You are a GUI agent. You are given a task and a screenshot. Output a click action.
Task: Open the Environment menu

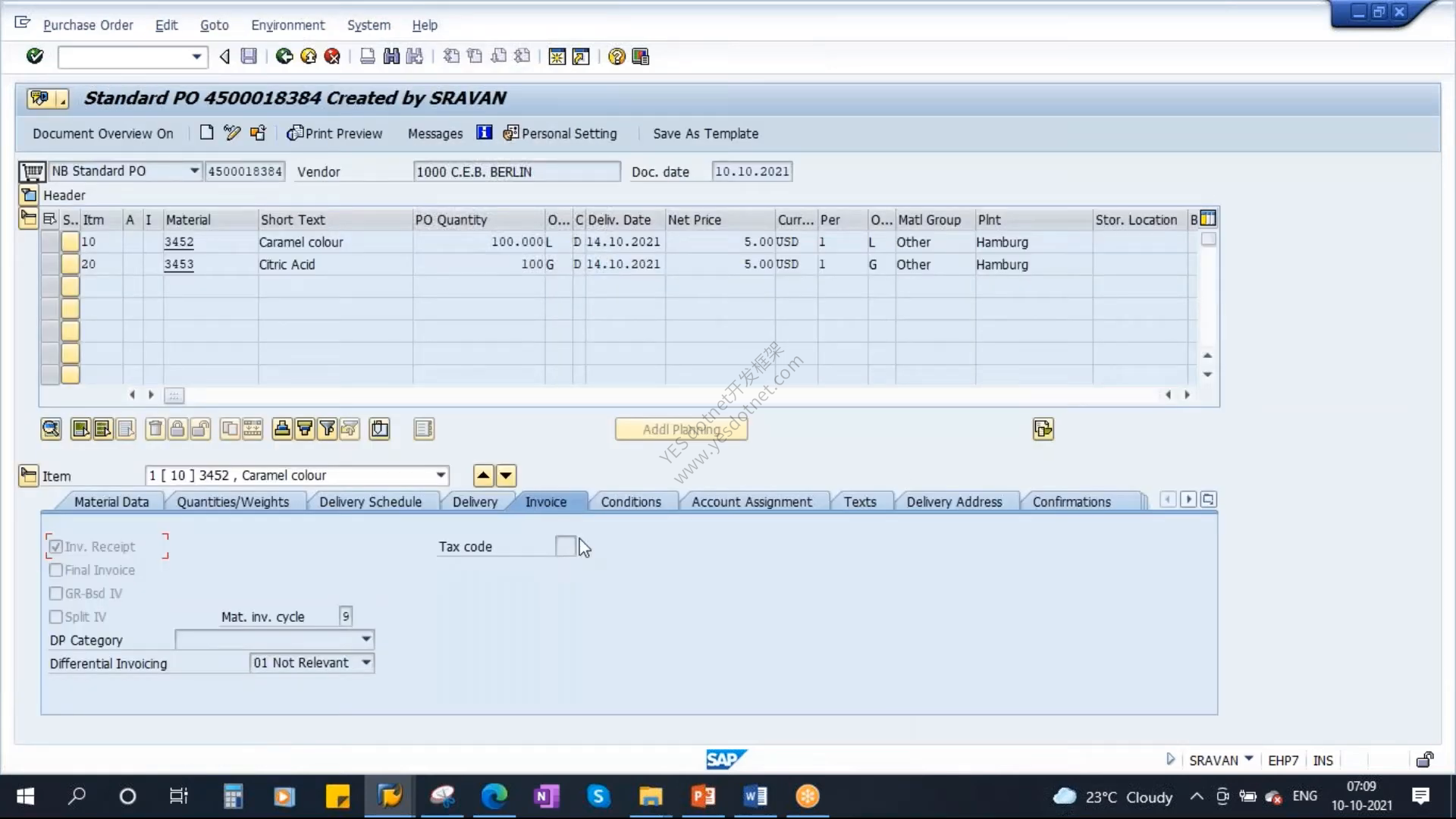[x=287, y=25]
